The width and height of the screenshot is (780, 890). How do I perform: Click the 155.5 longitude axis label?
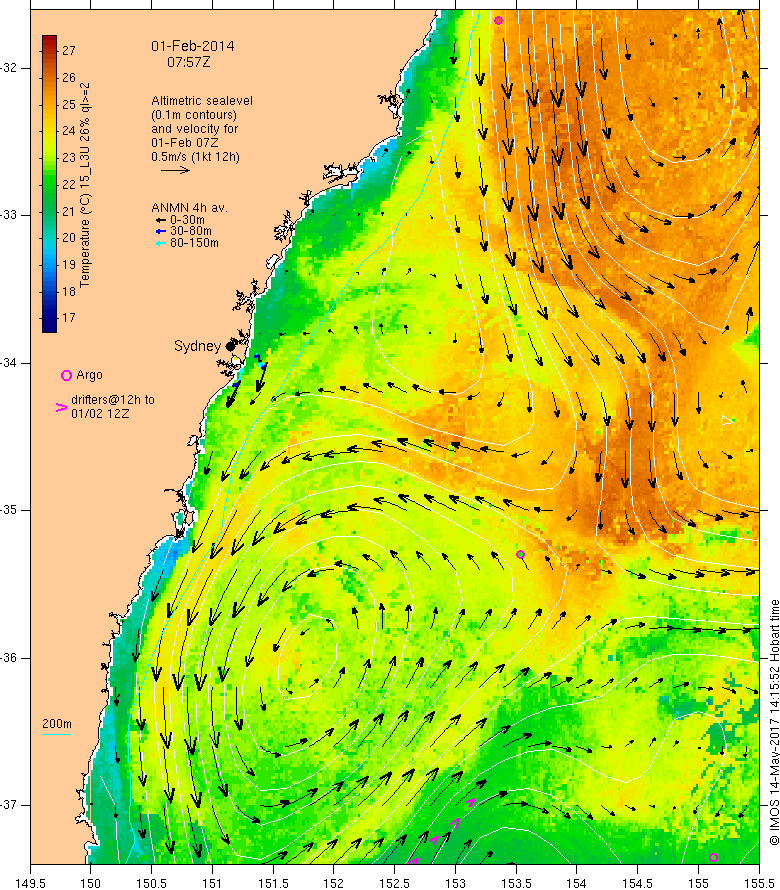pos(759,883)
